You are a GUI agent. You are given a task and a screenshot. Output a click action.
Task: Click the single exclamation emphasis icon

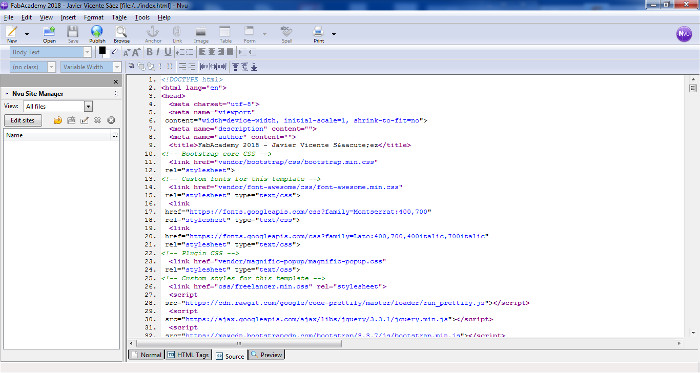click(161, 66)
